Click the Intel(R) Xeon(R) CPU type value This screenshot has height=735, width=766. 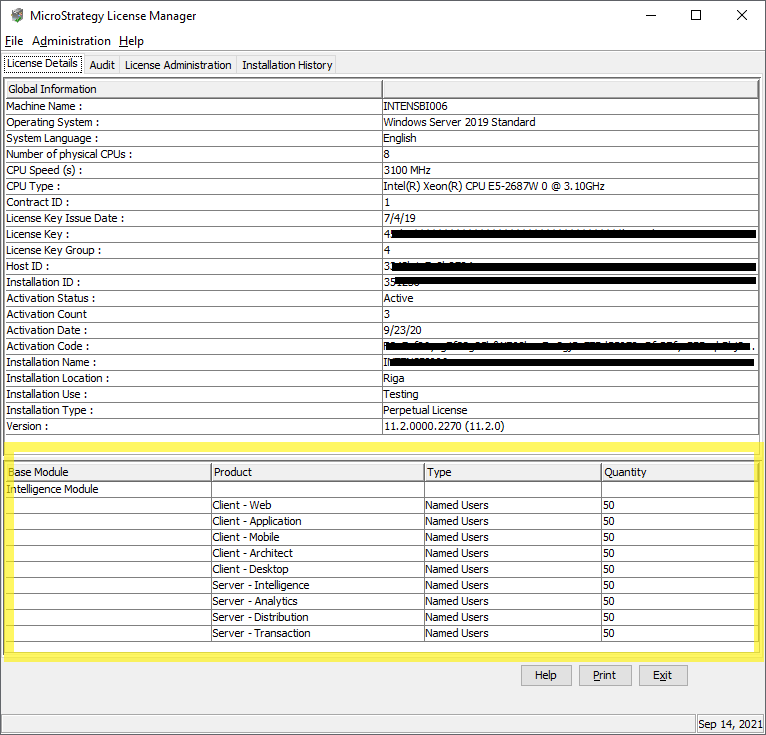494,186
